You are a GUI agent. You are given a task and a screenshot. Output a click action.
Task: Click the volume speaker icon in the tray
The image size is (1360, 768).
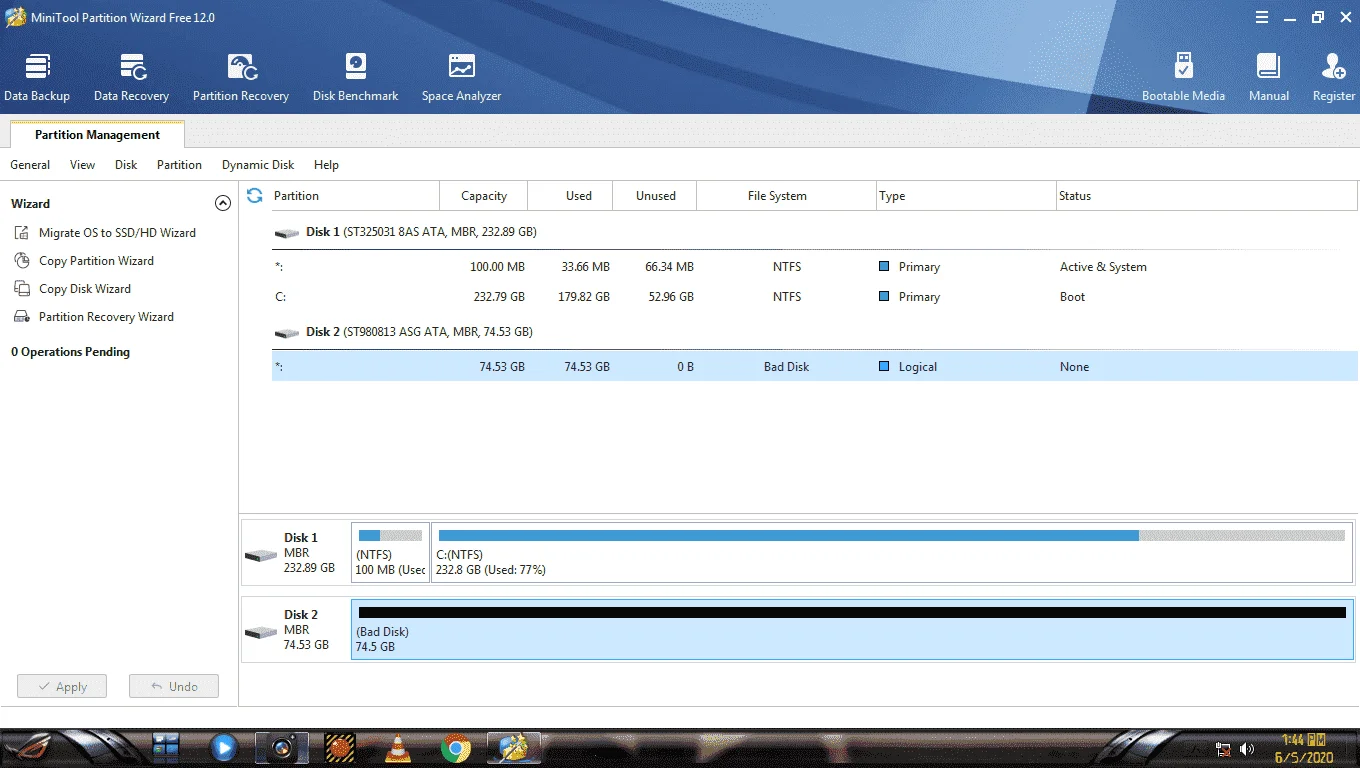(1247, 749)
